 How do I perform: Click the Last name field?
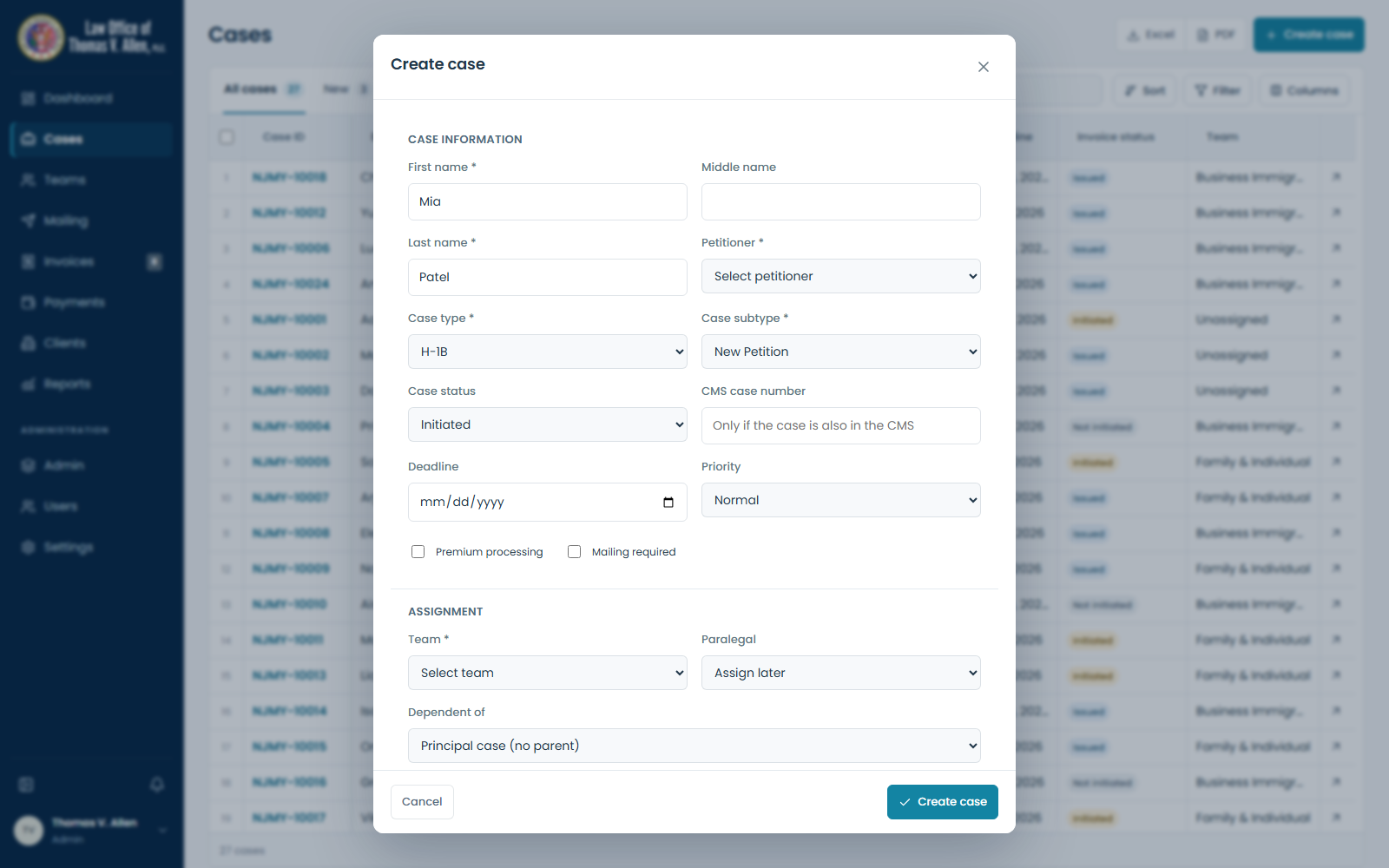548,277
